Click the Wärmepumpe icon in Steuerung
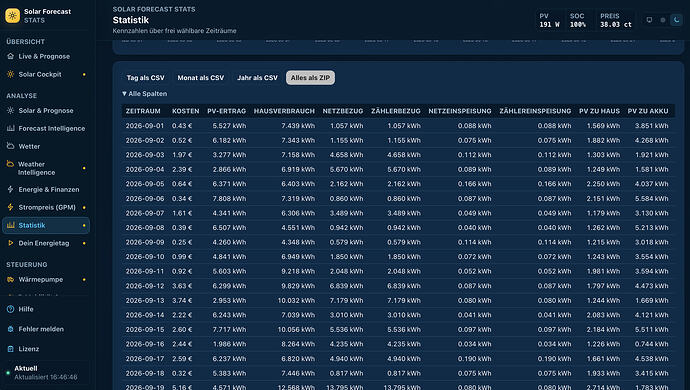690x390 pixels. coord(11,280)
